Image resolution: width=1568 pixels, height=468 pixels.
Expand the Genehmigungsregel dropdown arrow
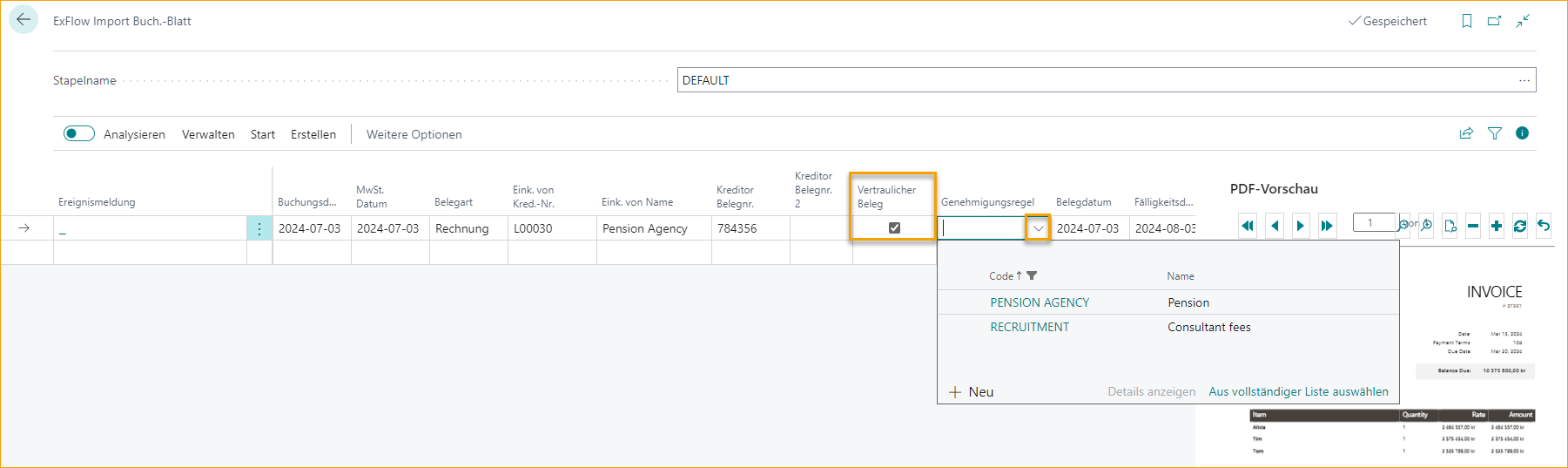coord(1038,228)
